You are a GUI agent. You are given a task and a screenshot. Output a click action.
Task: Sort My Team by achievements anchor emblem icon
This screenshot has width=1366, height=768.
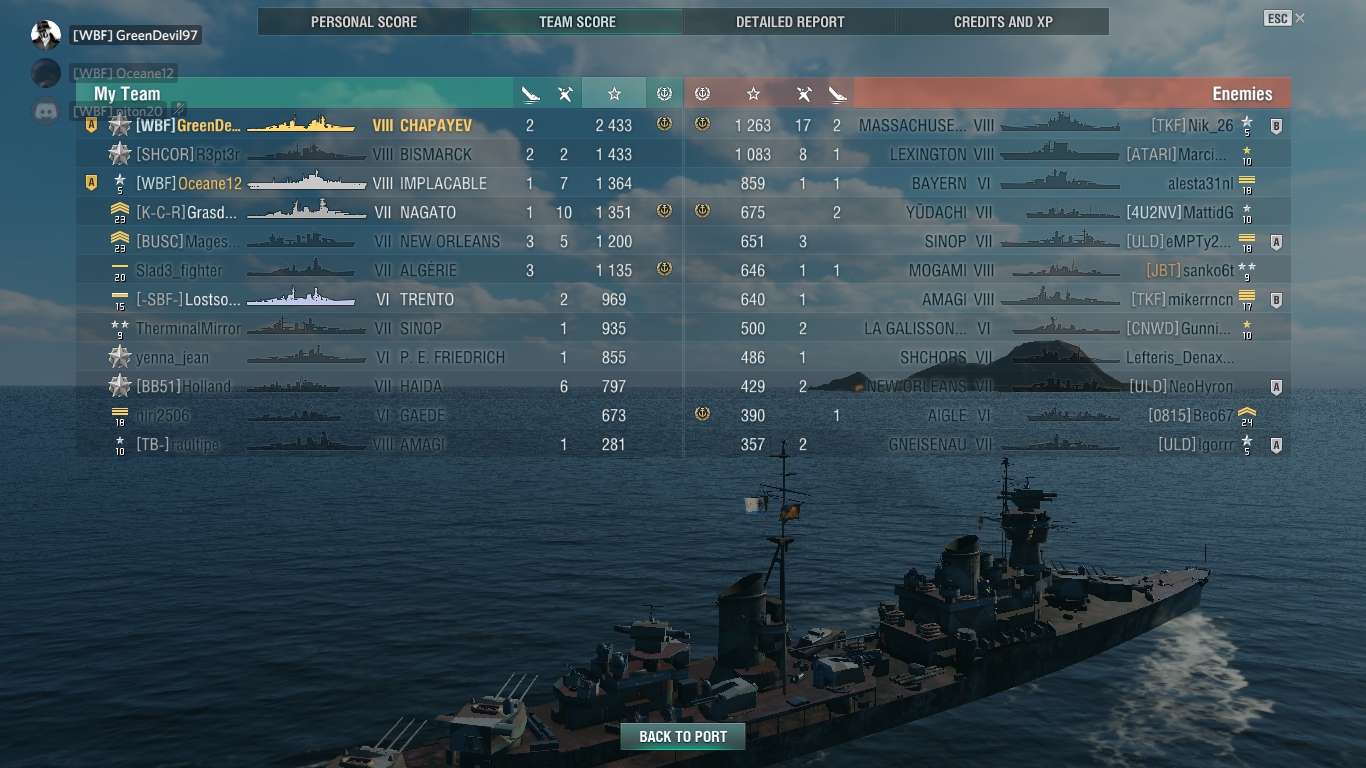pos(664,94)
